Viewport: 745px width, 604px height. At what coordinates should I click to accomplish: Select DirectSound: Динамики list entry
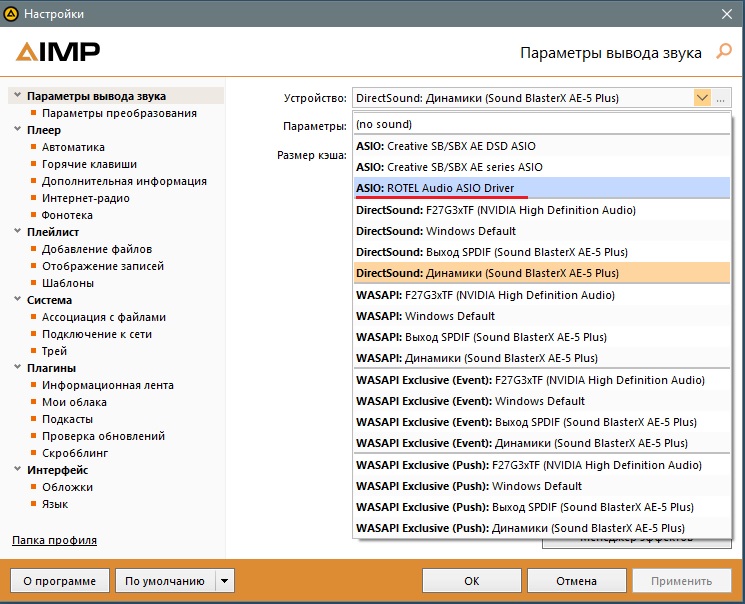(542, 273)
